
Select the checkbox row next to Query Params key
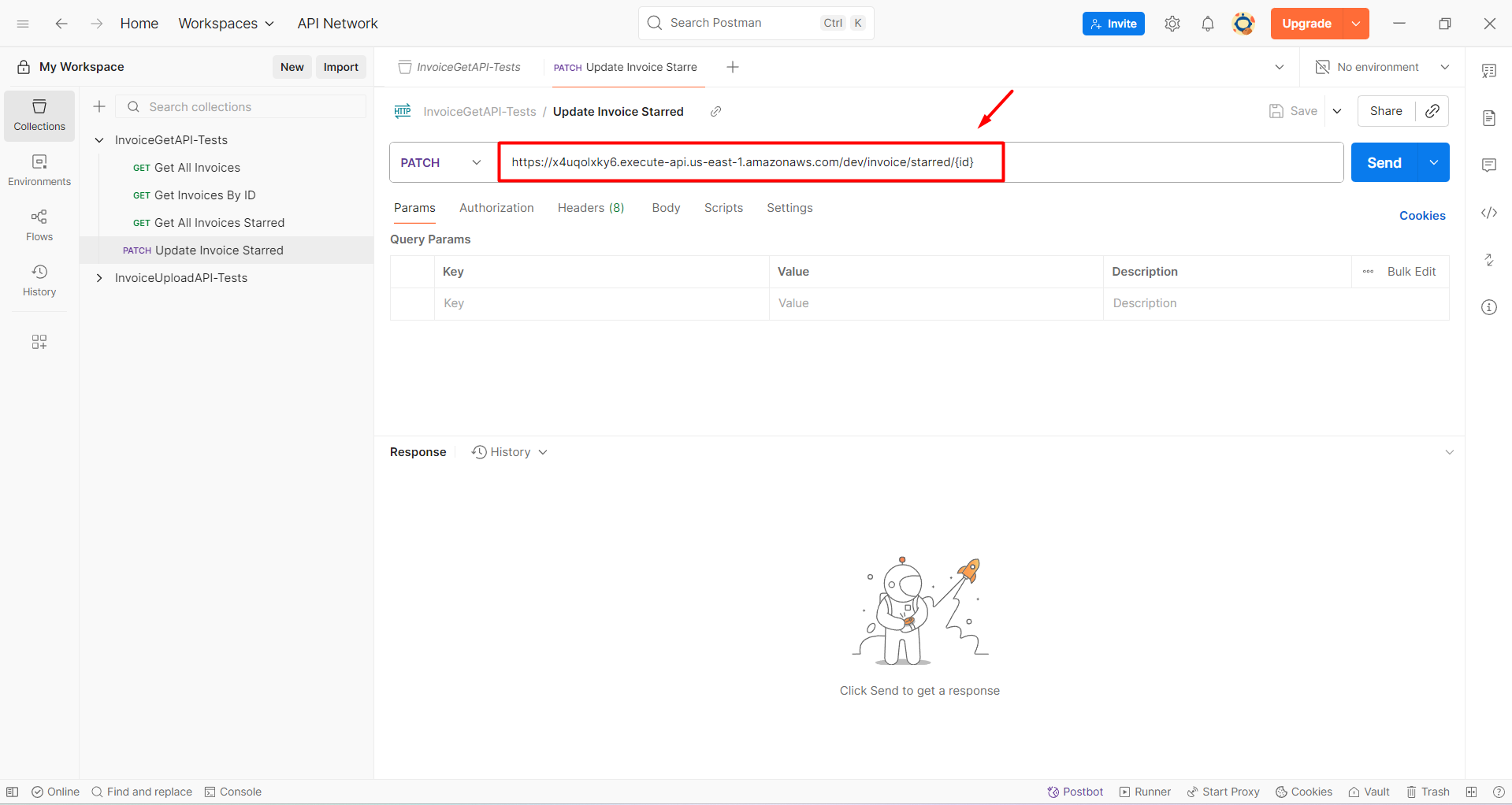point(411,303)
